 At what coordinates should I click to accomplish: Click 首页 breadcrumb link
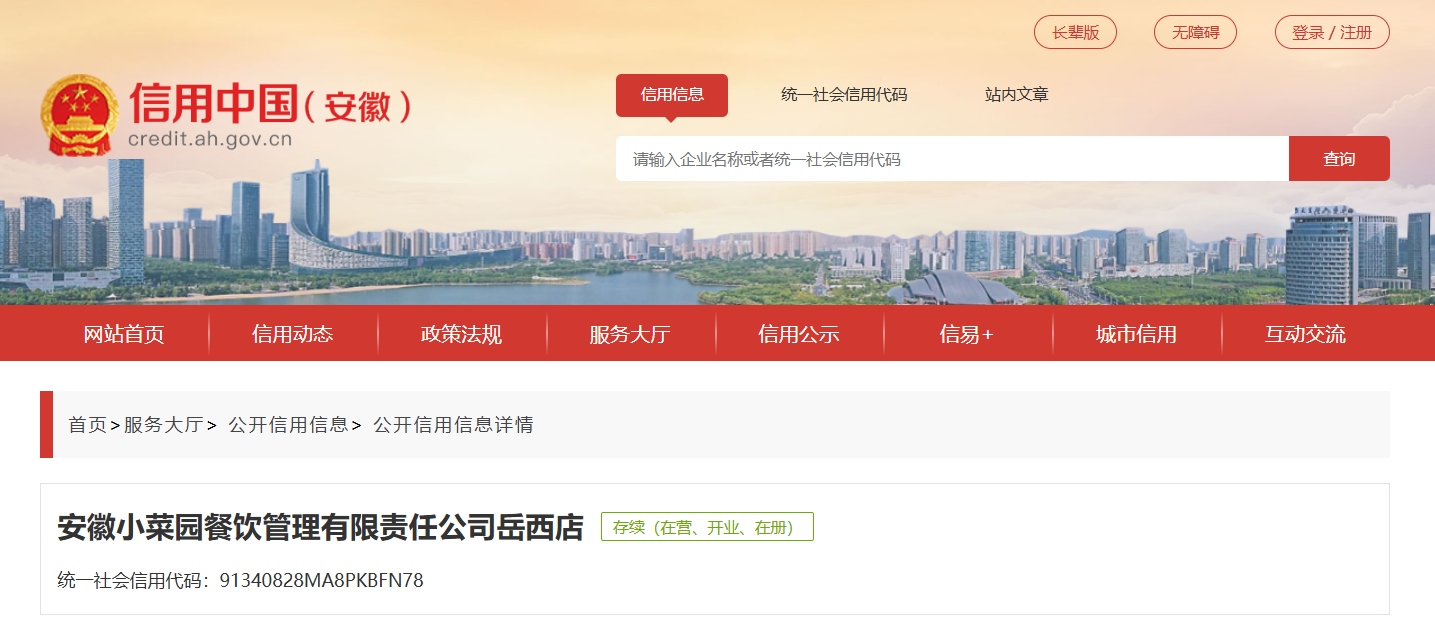(x=87, y=425)
